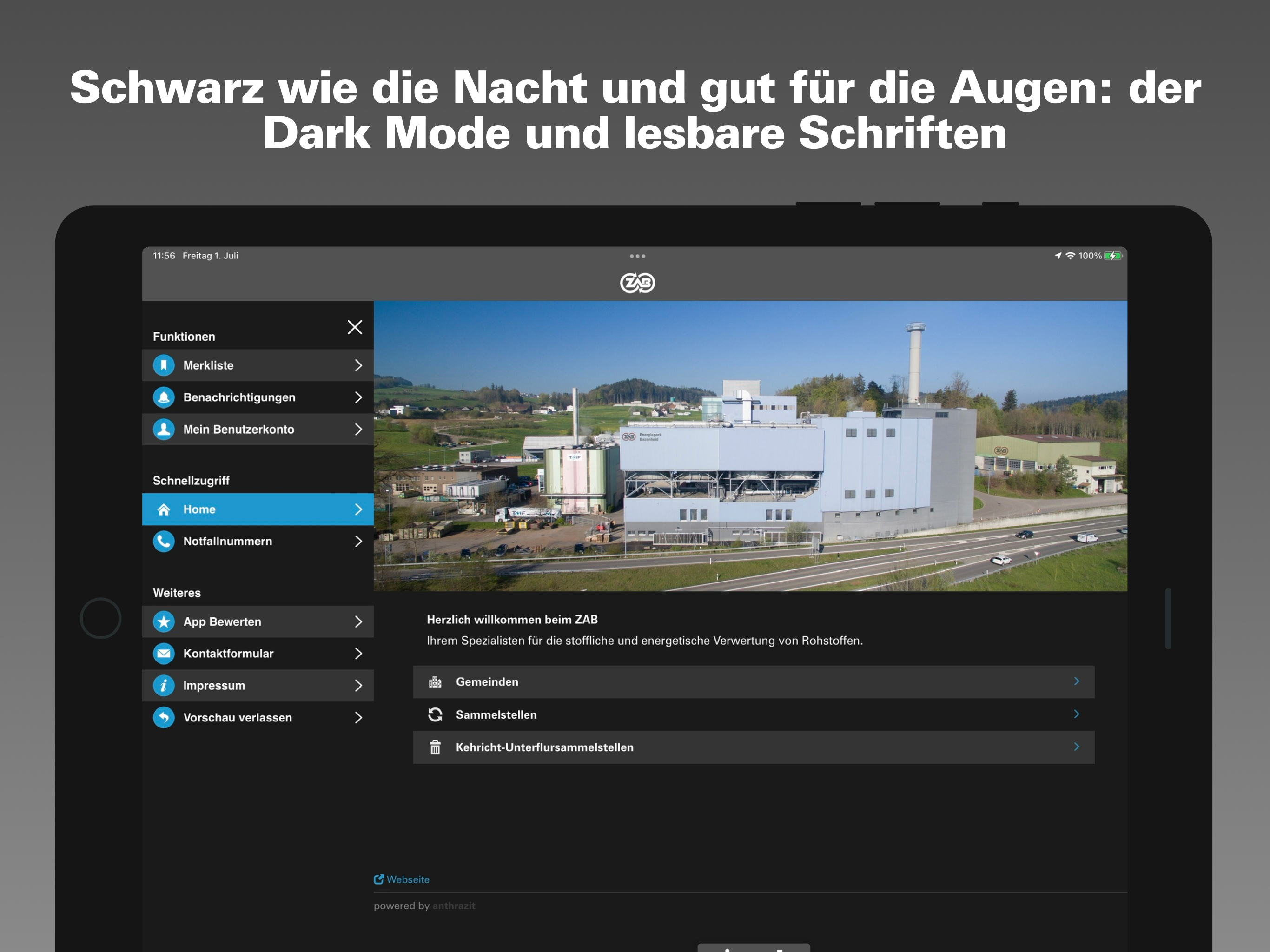Select Home in Schnellzugriff
The height and width of the screenshot is (952, 1270).
(x=258, y=509)
